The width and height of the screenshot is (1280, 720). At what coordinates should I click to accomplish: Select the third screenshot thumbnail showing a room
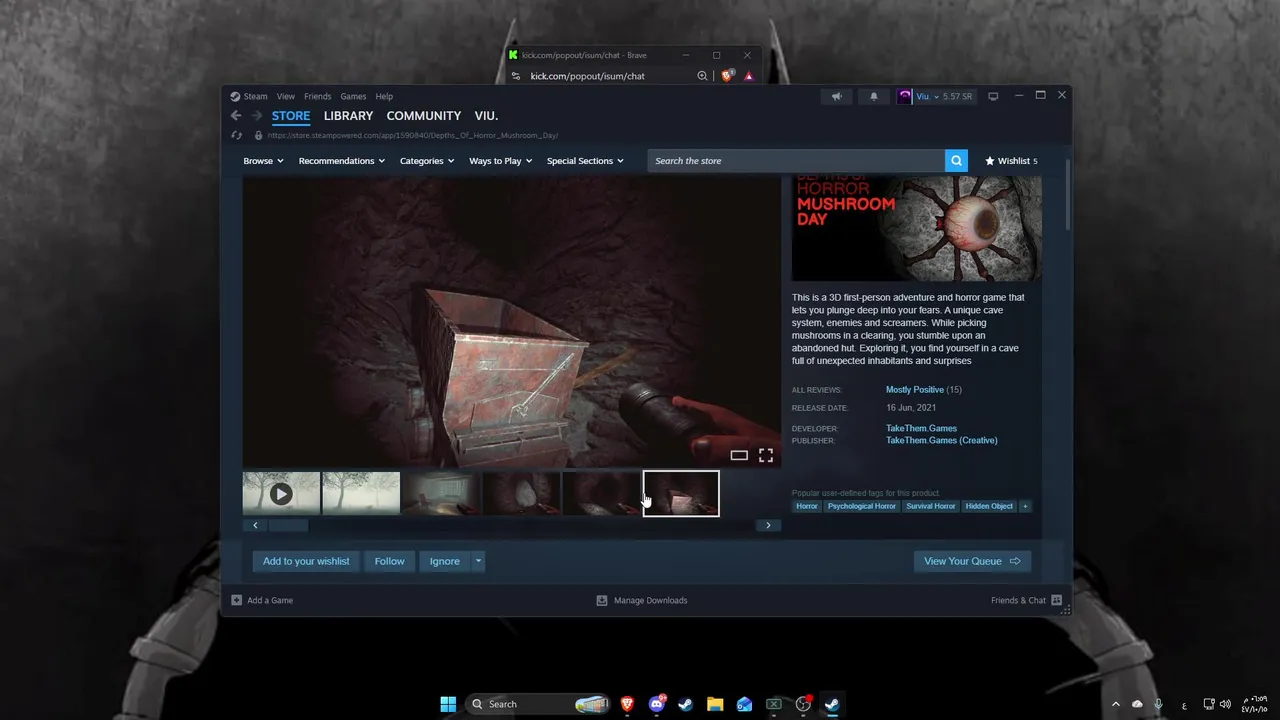441,494
